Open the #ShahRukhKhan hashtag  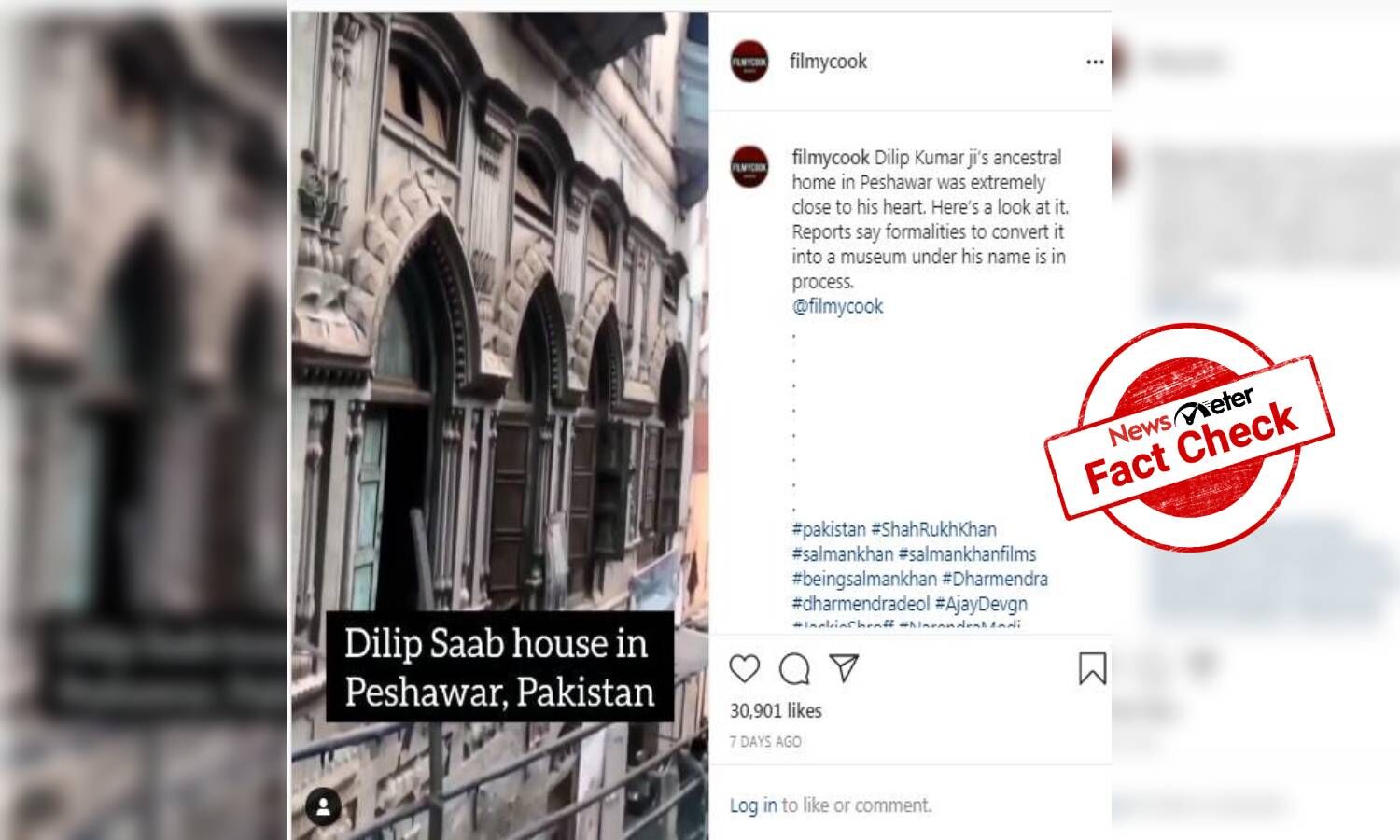point(933,529)
